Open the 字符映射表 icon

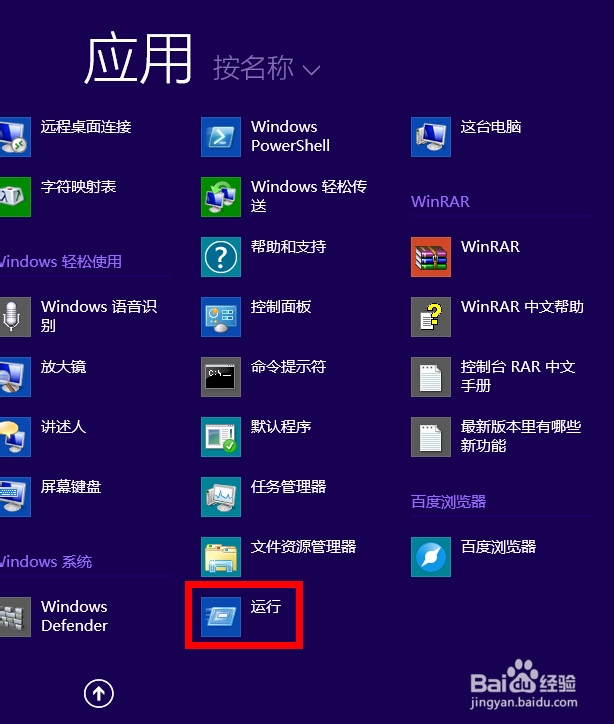pyautogui.click(x=15, y=197)
